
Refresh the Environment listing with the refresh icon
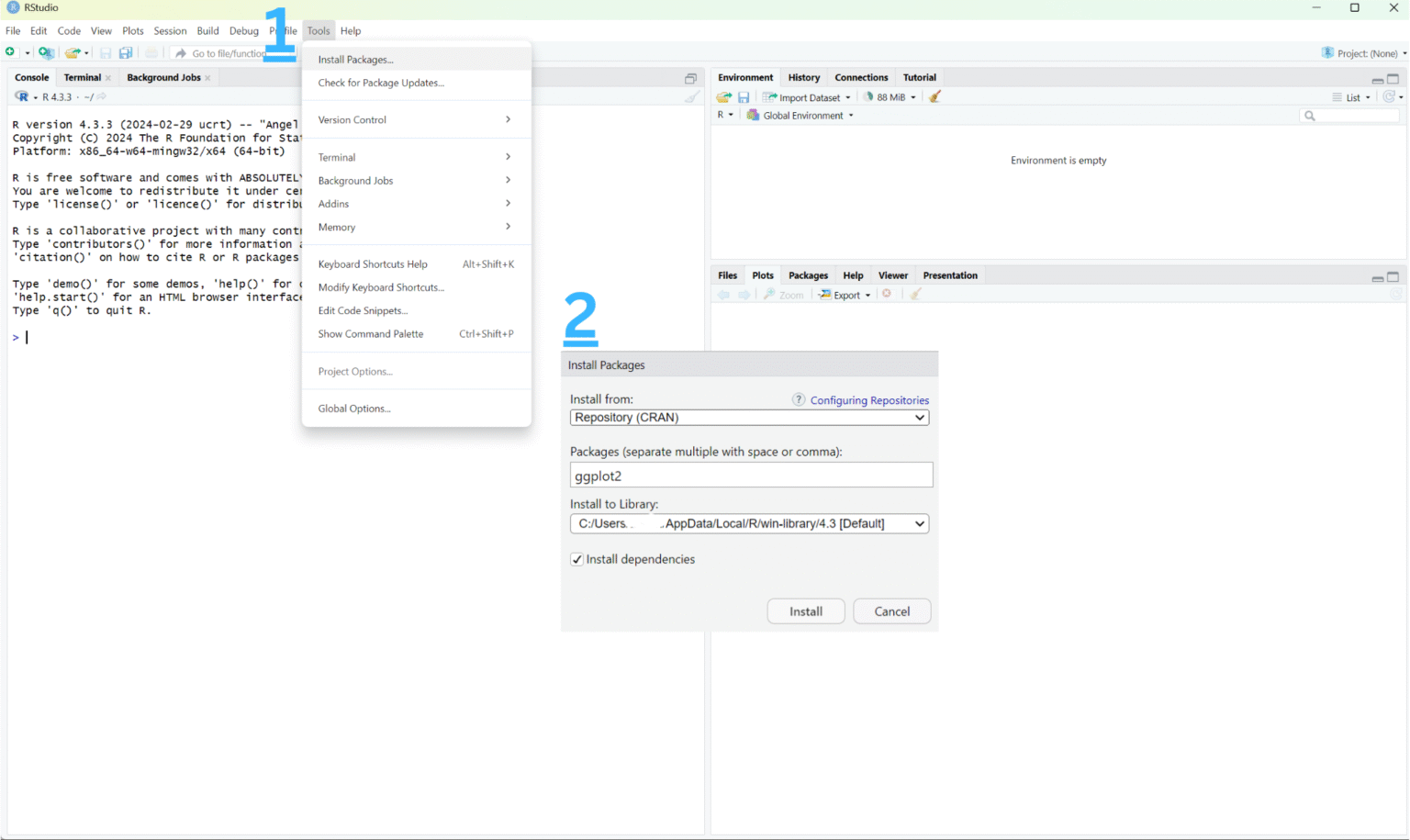click(x=1389, y=96)
